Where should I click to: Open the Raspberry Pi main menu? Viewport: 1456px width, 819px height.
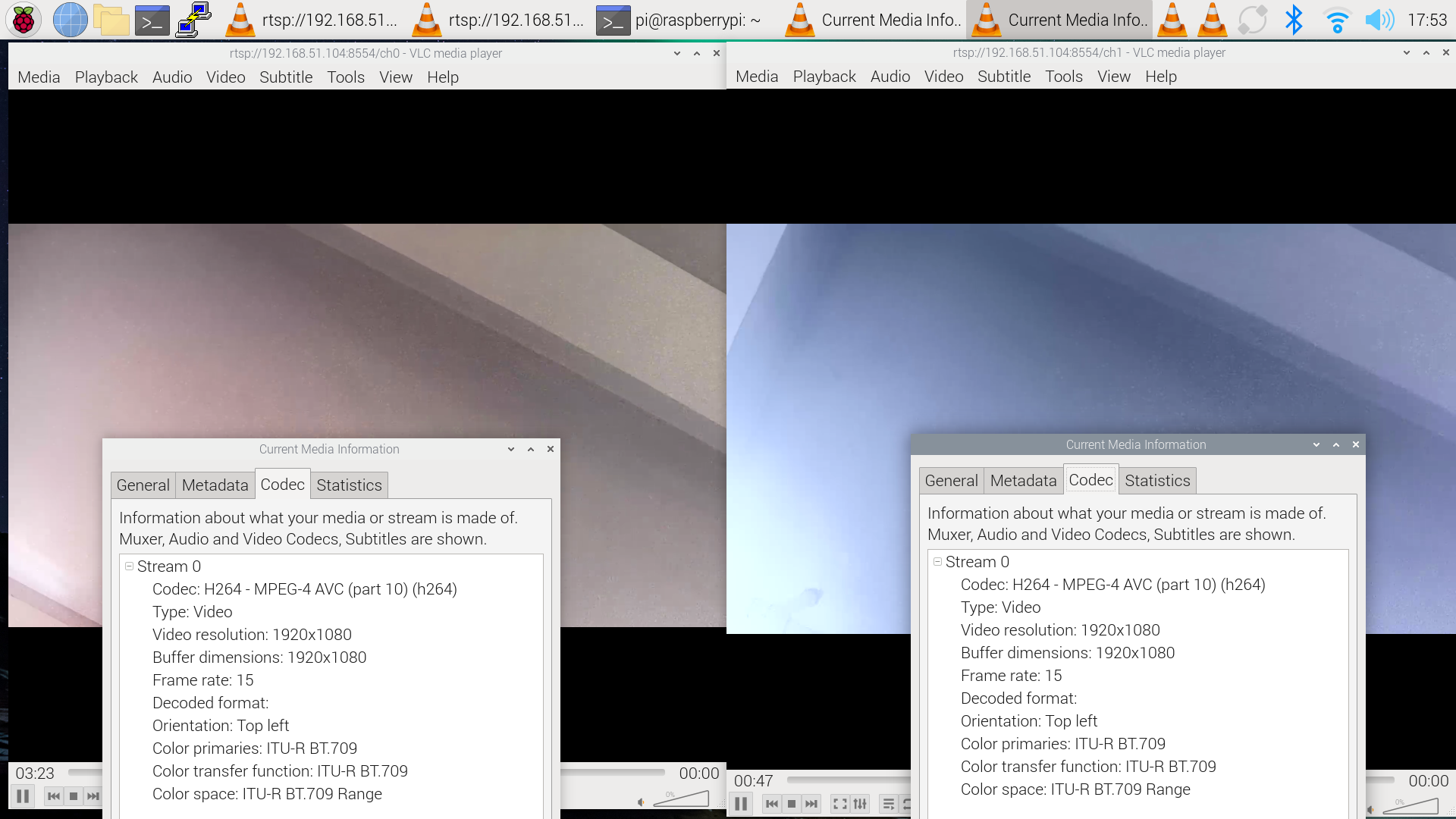point(24,20)
